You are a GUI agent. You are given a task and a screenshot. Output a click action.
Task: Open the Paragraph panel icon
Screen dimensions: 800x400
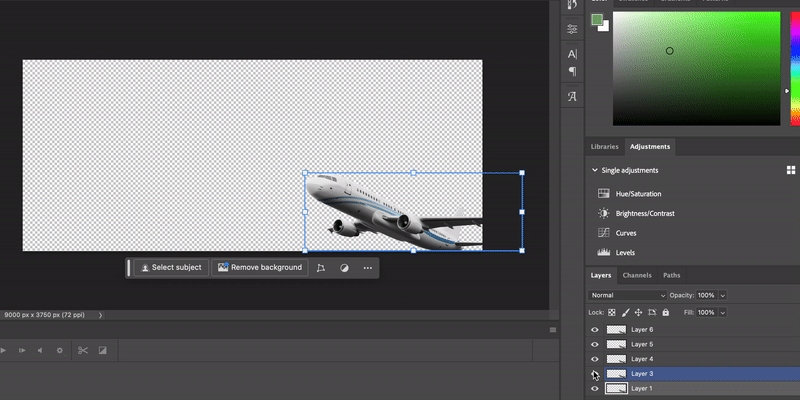[x=572, y=71]
